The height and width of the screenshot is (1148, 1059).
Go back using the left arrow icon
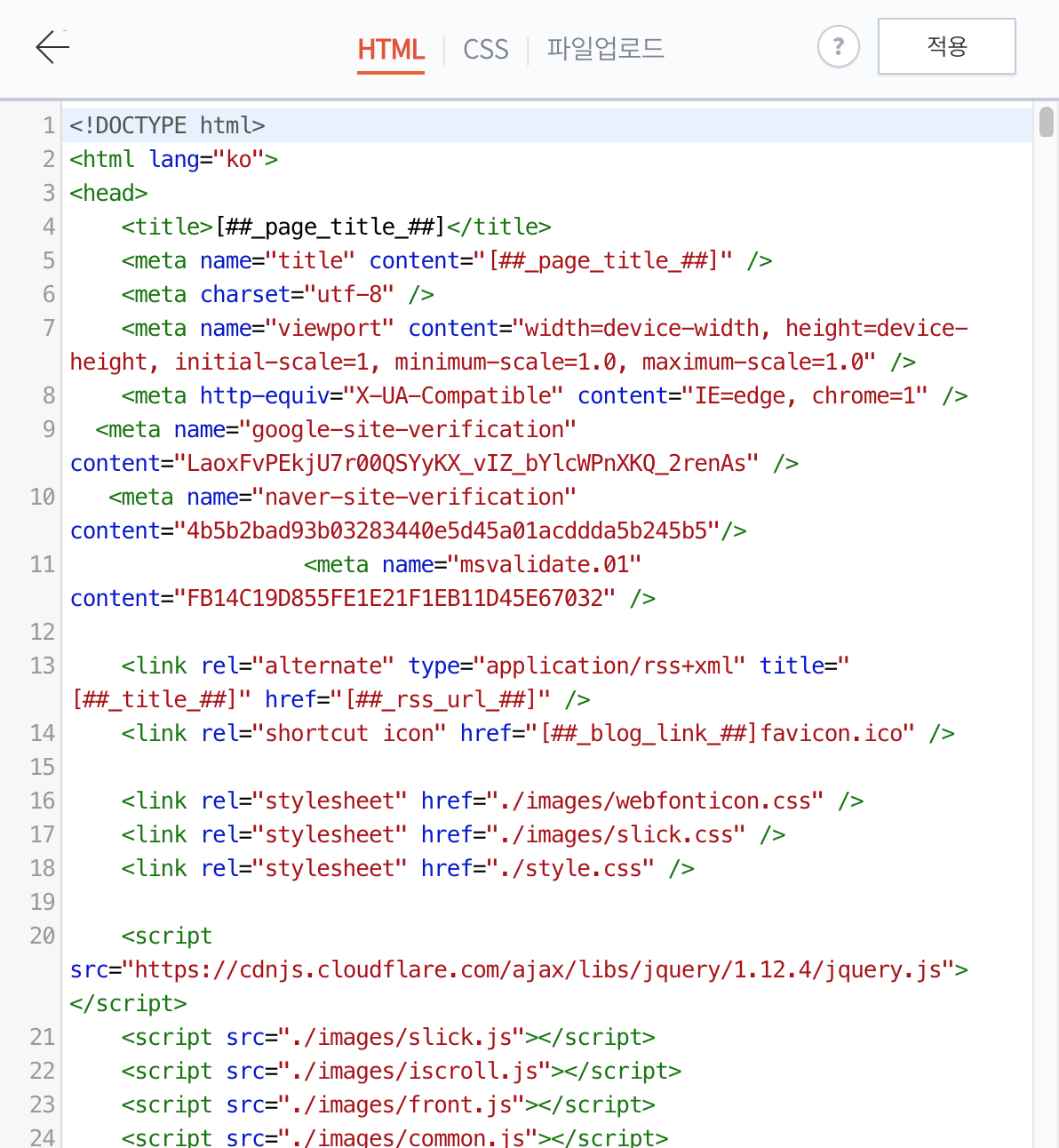(52, 47)
